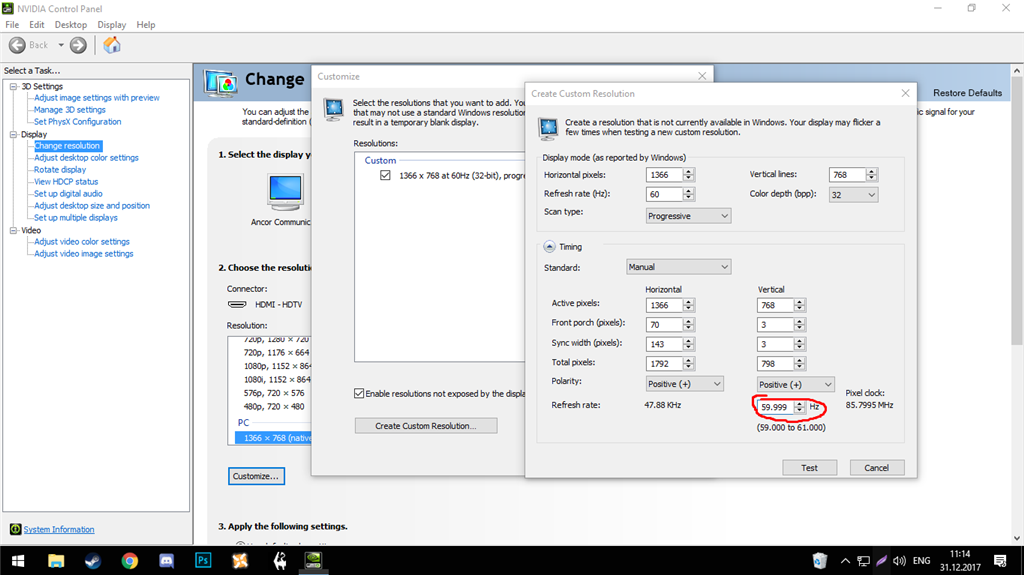Image resolution: width=1024 pixels, height=575 pixels.
Task: Open the System Information link
Action: pyautogui.click(x=59, y=529)
